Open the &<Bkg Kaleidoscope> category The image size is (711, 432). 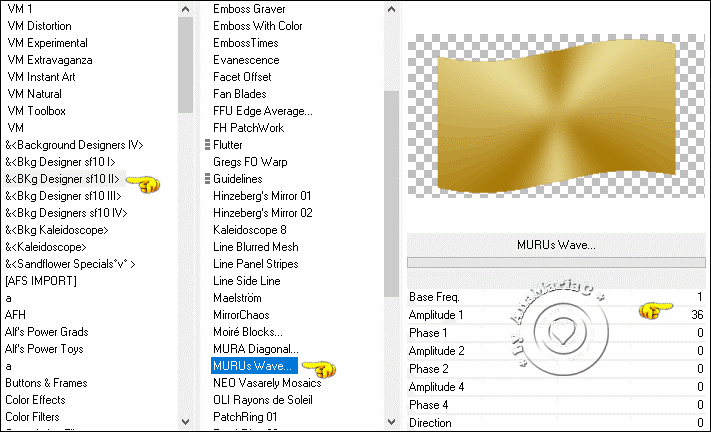point(57,230)
